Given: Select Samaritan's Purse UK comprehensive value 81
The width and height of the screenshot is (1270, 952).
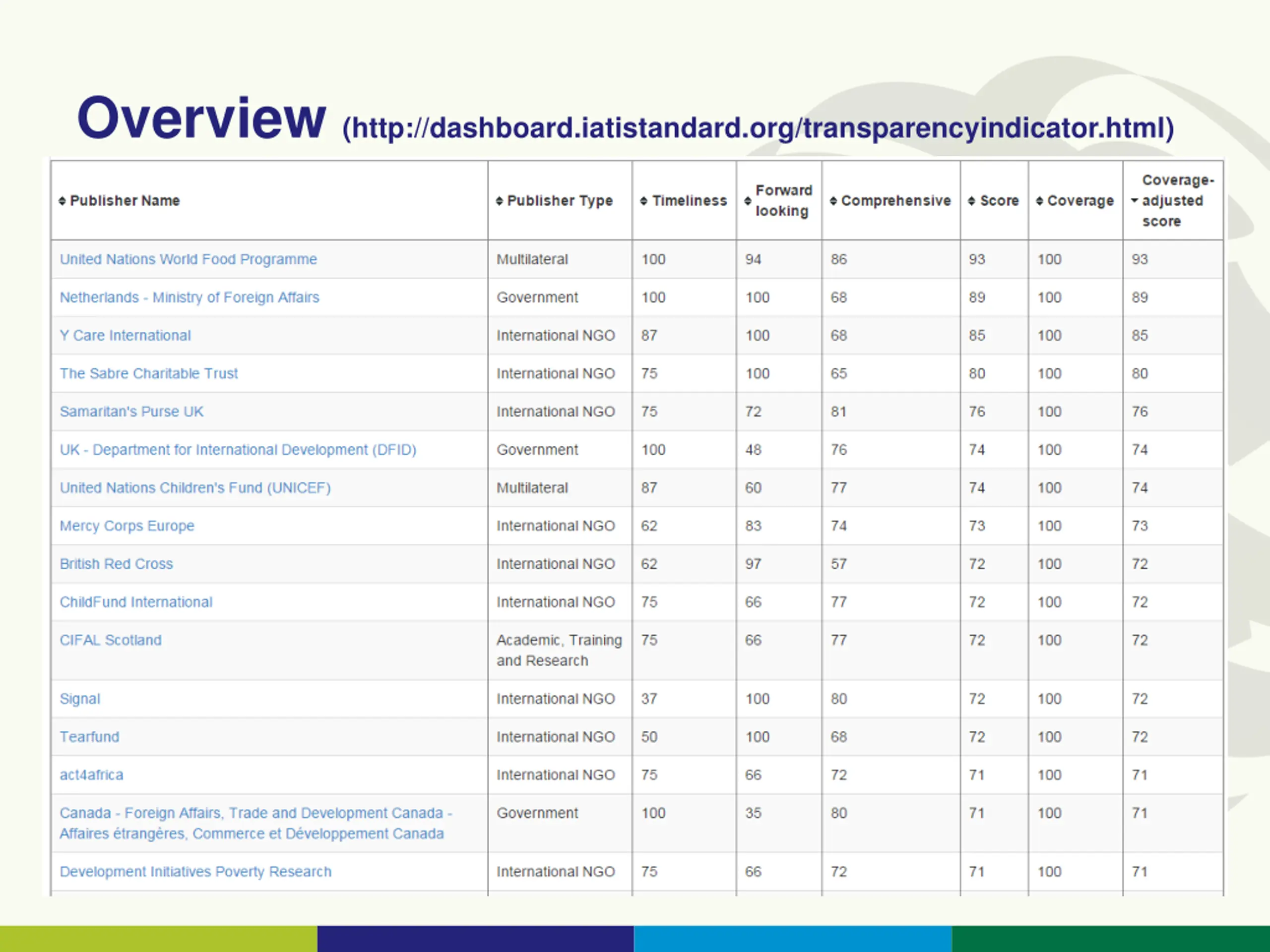Looking at the screenshot, I should (x=839, y=412).
